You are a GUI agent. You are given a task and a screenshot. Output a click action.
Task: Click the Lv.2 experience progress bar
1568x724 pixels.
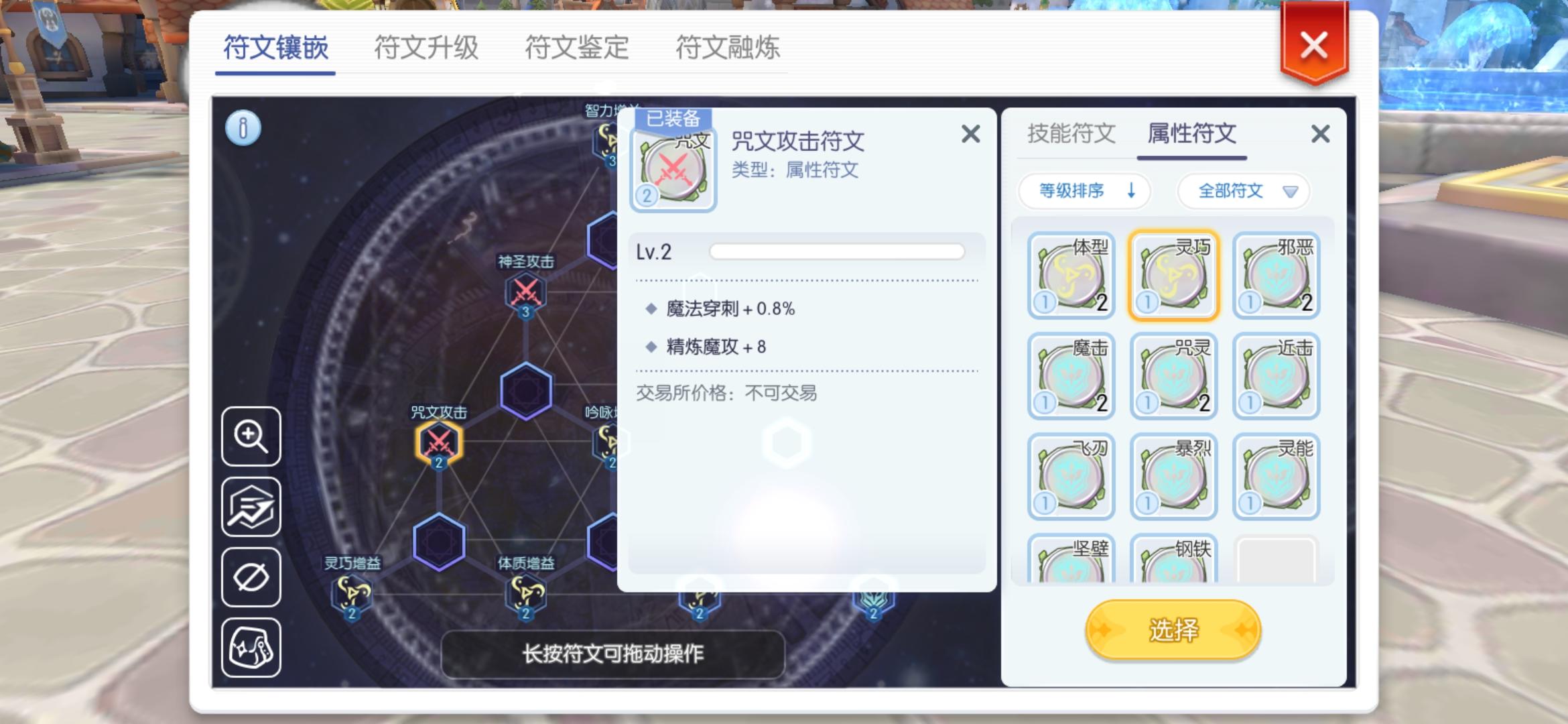tap(837, 252)
